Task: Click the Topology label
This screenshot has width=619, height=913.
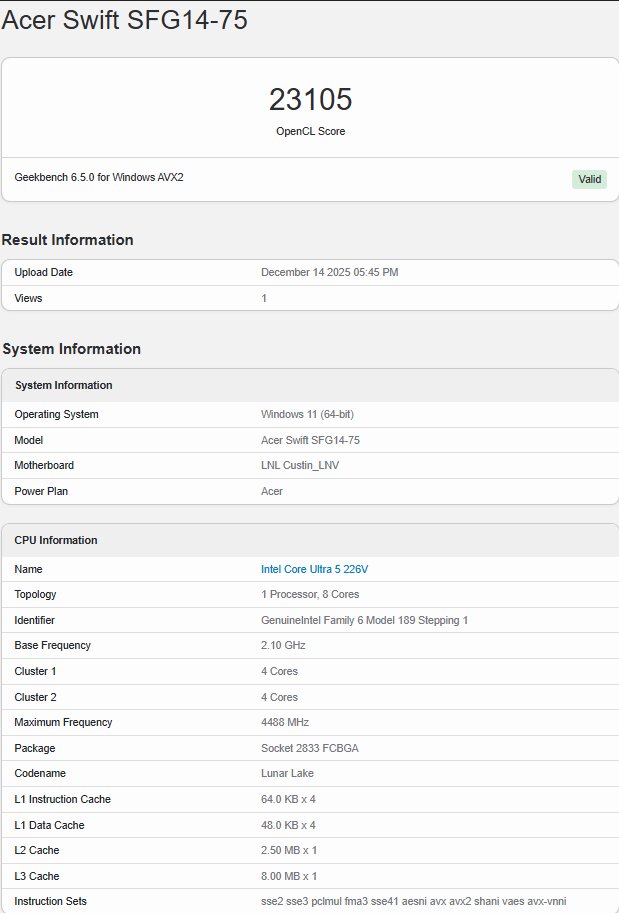Action: coord(36,594)
